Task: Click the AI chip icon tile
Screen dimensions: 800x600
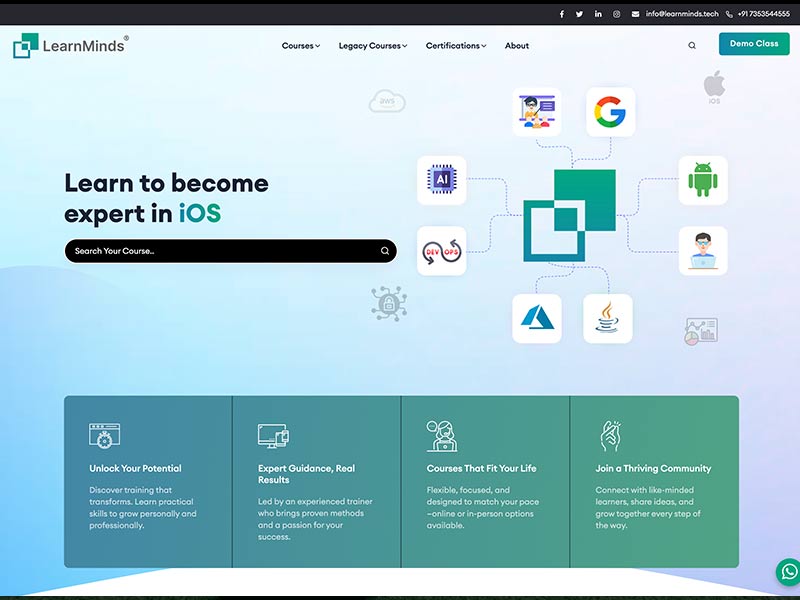Action: tap(441, 180)
